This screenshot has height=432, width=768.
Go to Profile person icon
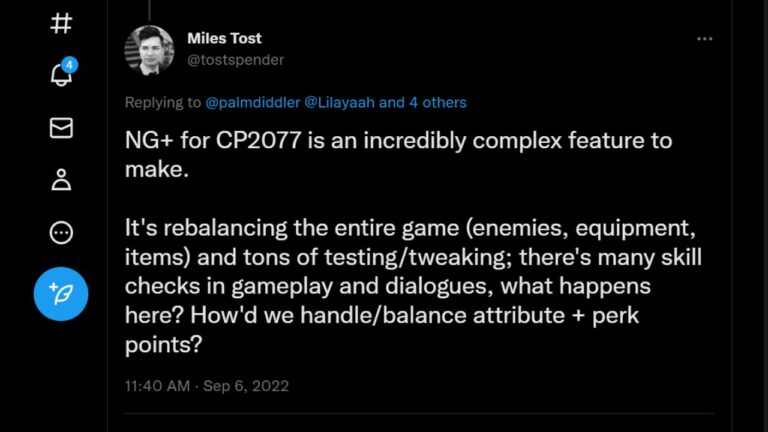pos(61,180)
